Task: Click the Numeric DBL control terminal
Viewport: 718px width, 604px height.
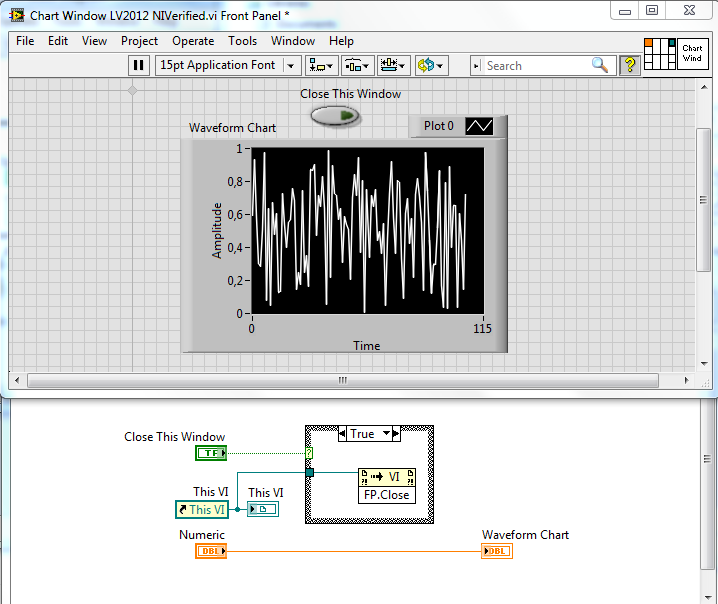Action: pos(211,551)
